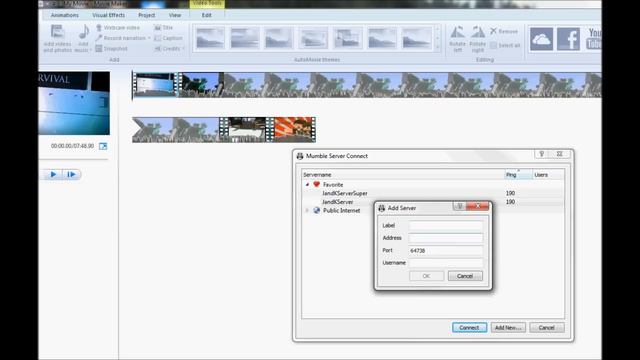Select the sixth AutoMovie theme thumbnail
Viewport: 640px width, 360px height.
click(x=381, y=38)
